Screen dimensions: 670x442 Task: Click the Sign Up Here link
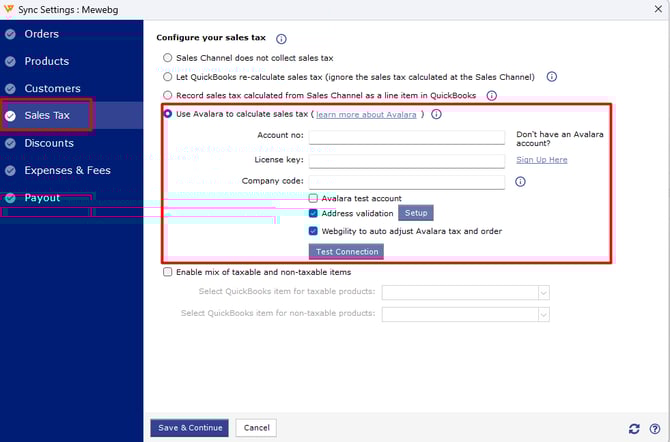click(x=542, y=160)
